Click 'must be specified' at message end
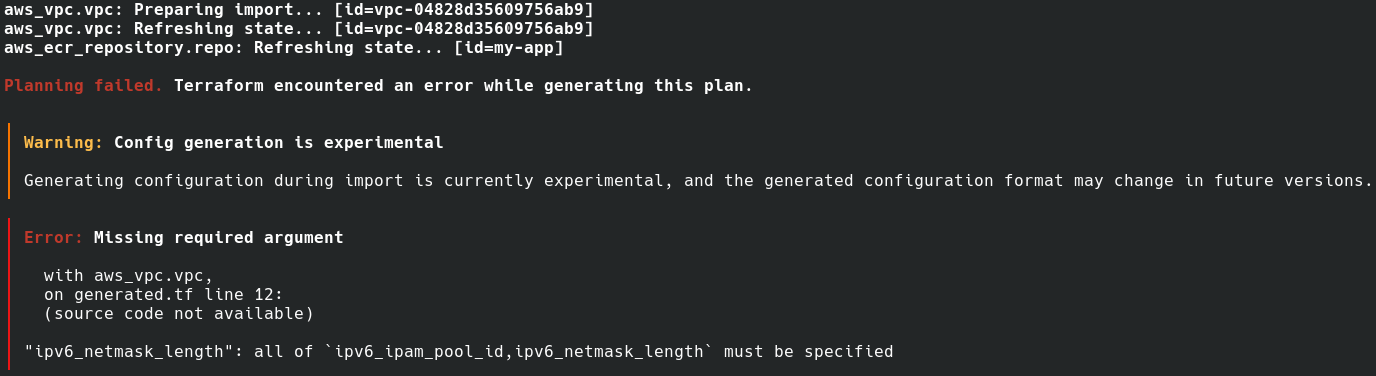The image size is (1376, 376). [x=809, y=352]
